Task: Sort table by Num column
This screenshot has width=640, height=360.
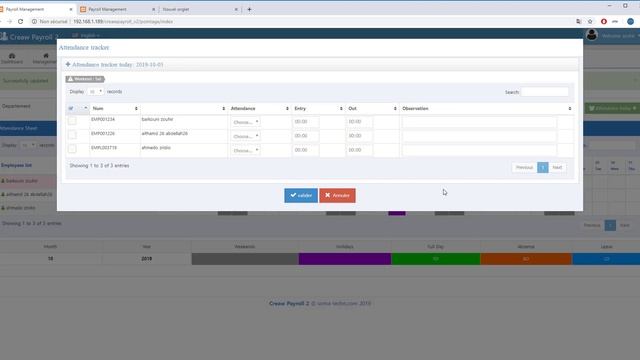Action: pos(115,109)
